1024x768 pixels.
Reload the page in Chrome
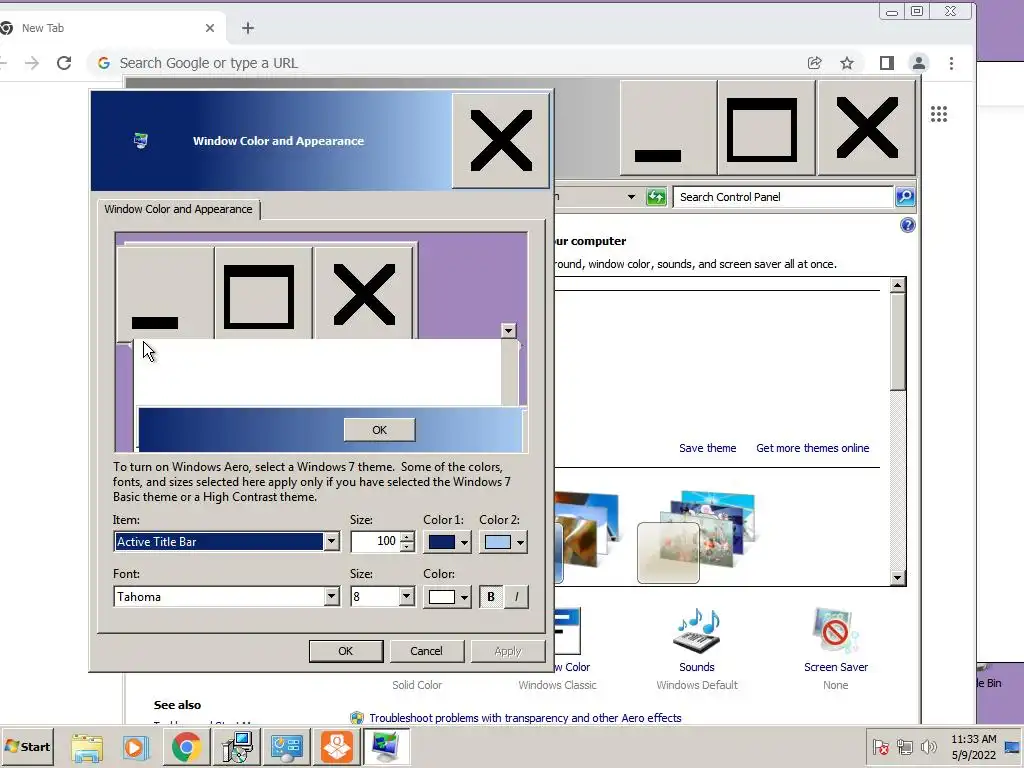(x=64, y=63)
